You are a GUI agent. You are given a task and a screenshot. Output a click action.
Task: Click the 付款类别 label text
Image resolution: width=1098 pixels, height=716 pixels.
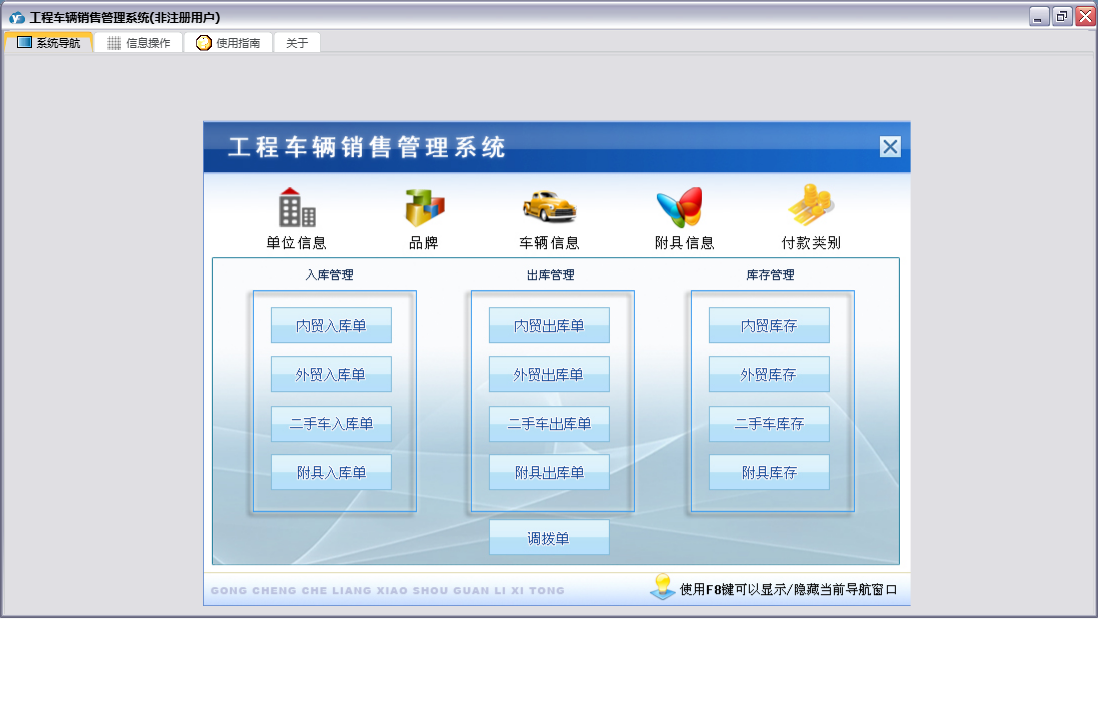click(811, 242)
